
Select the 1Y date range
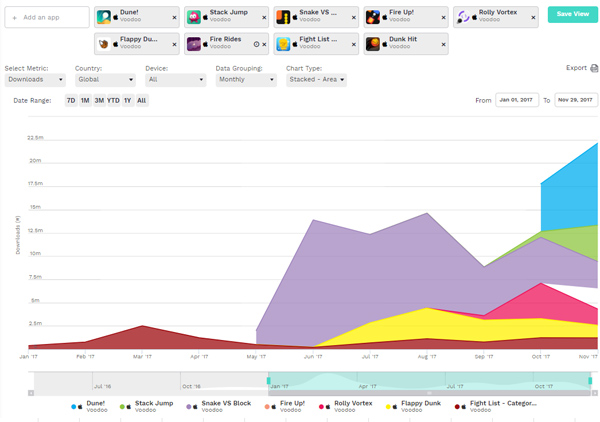[128, 101]
